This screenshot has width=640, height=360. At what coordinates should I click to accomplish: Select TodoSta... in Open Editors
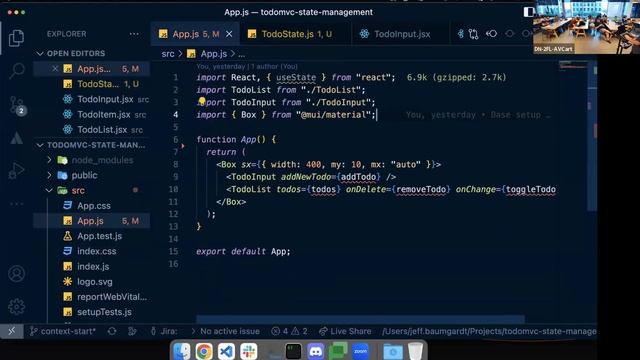coord(91,84)
